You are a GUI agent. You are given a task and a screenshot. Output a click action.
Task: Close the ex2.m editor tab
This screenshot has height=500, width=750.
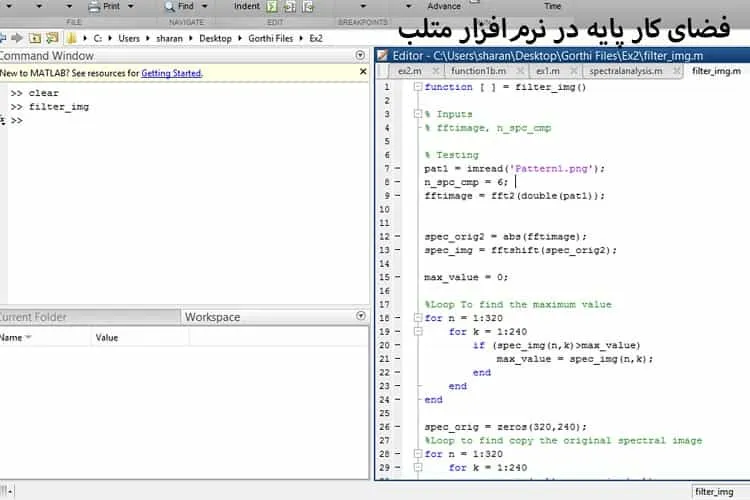(435, 71)
